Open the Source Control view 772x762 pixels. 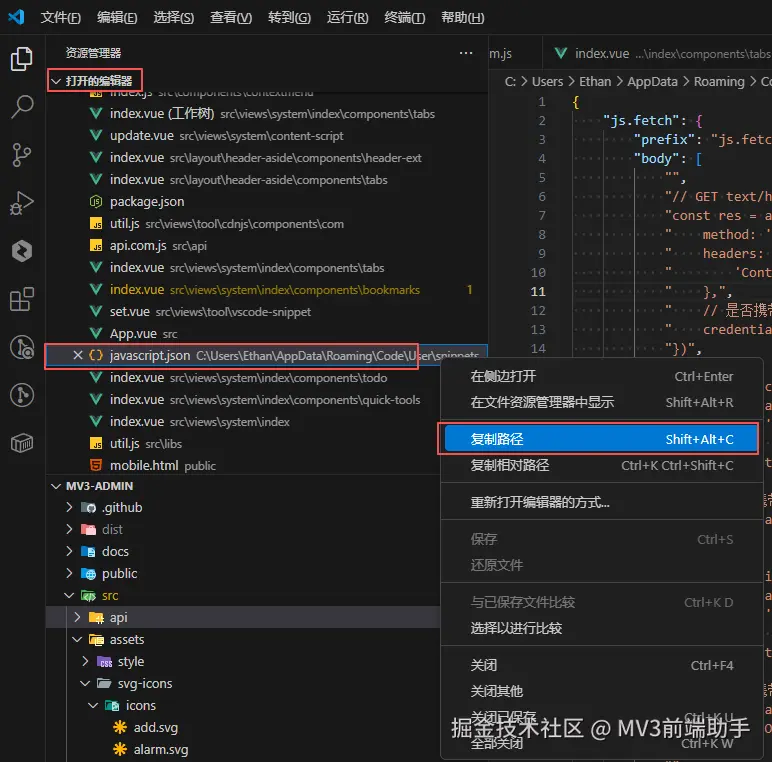point(22,155)
